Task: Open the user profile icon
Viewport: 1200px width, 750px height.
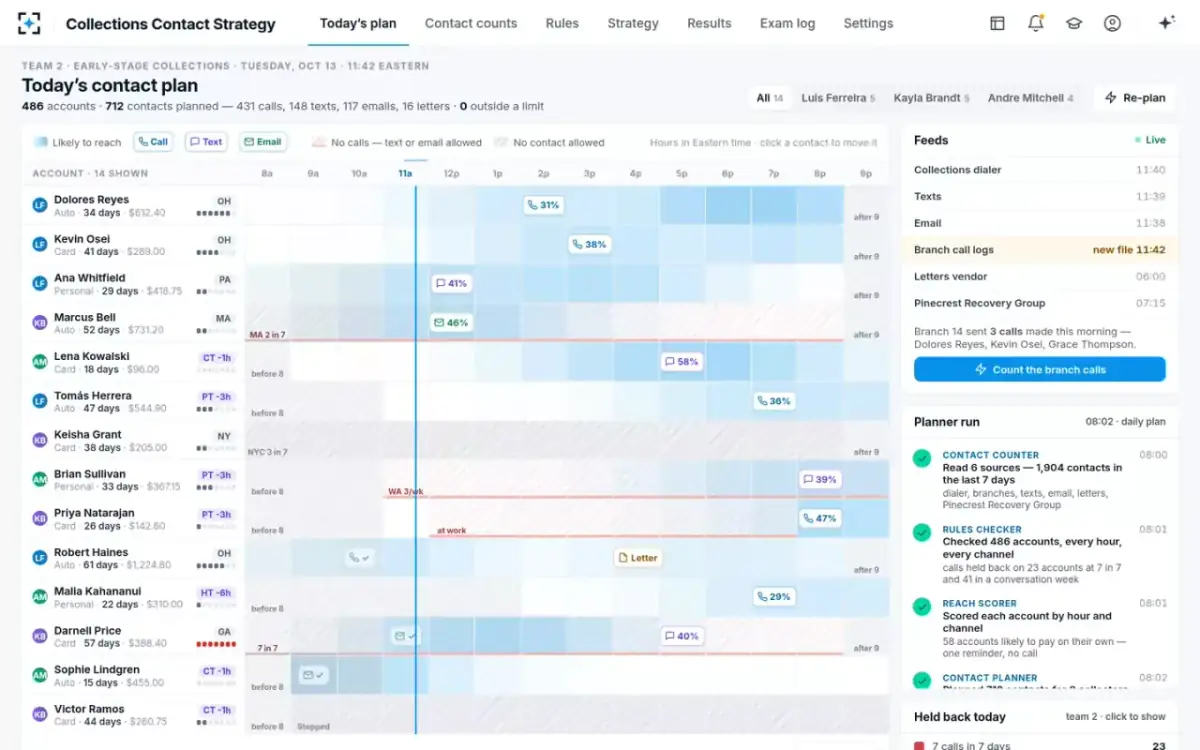Action: pos(1112,23)
